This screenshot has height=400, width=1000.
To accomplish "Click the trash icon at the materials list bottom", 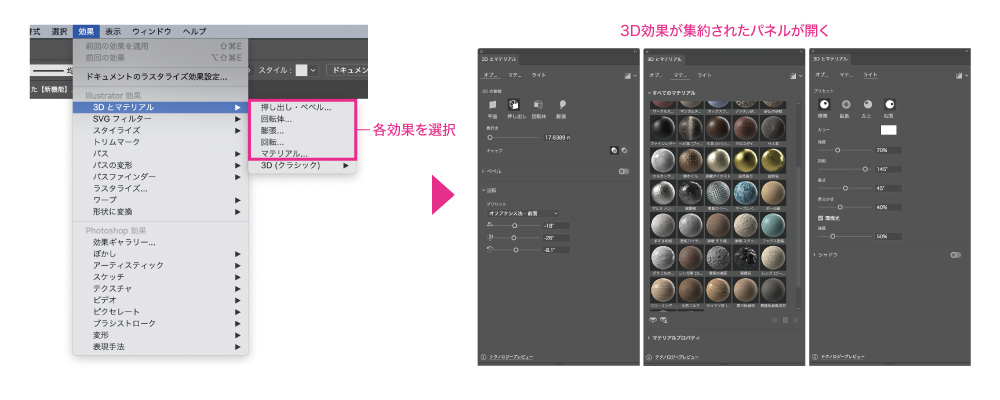I will (x=795, y=319).
